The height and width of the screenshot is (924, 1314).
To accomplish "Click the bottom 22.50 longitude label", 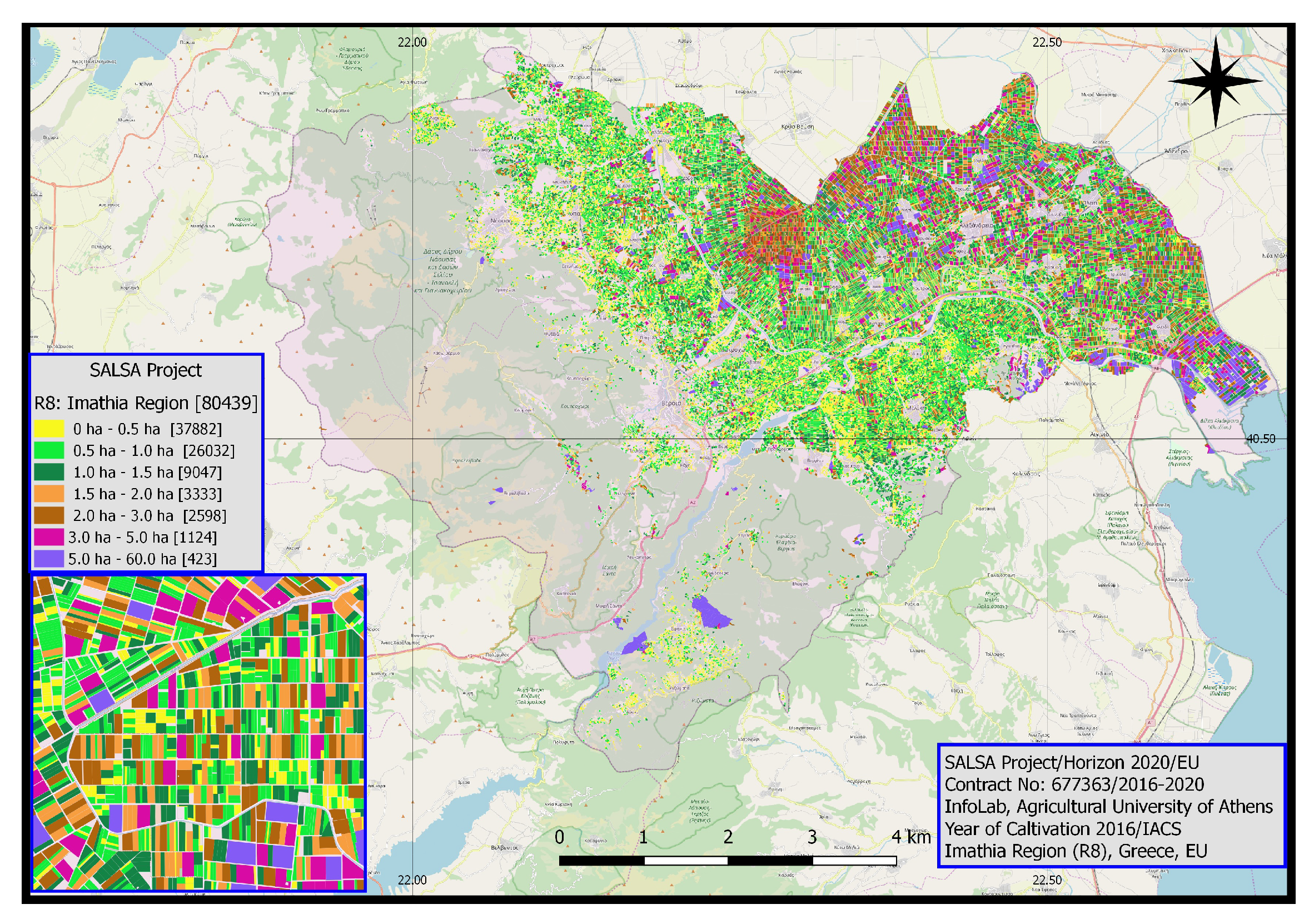I will coord(1047,880).
